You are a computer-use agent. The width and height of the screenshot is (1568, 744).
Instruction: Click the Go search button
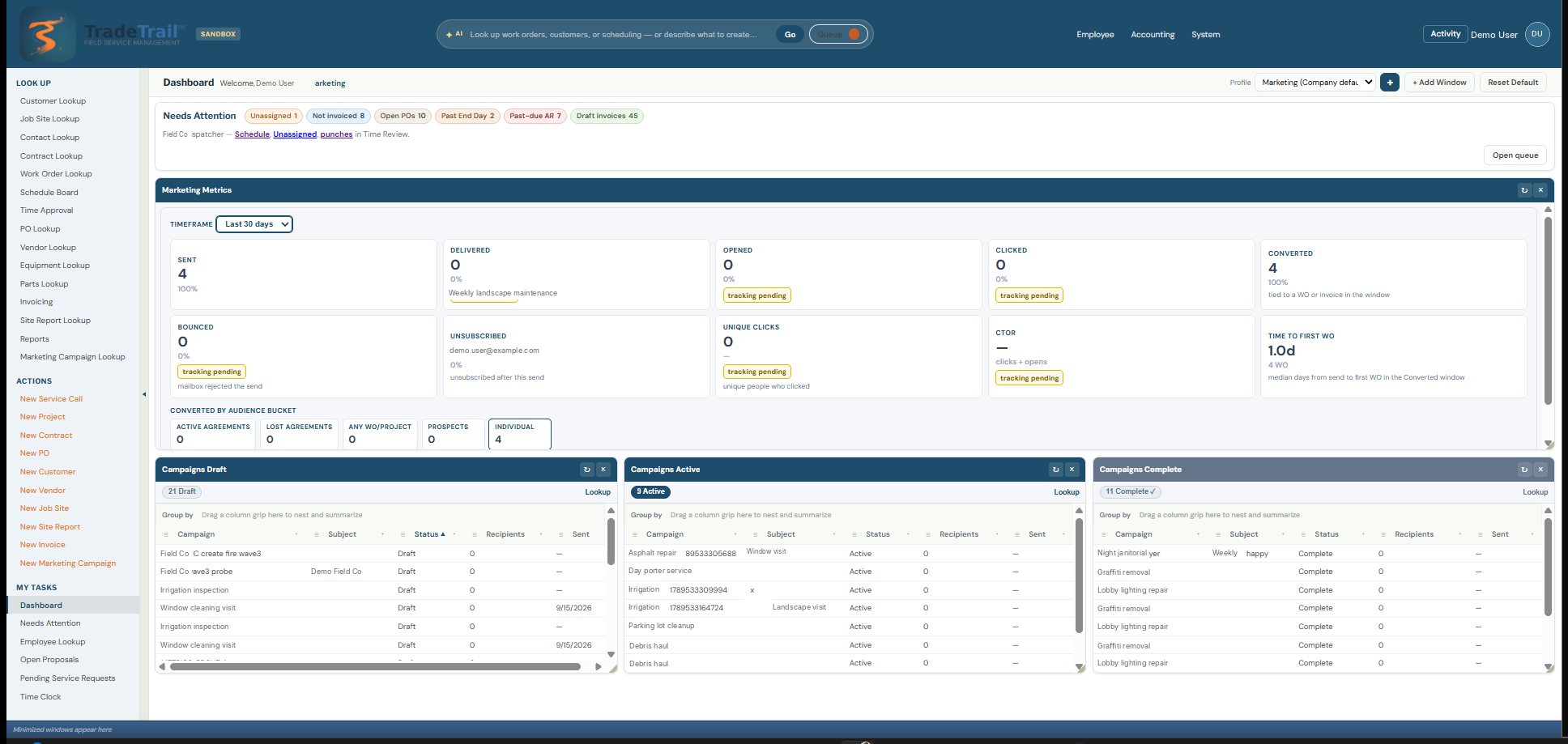[790, 34]
